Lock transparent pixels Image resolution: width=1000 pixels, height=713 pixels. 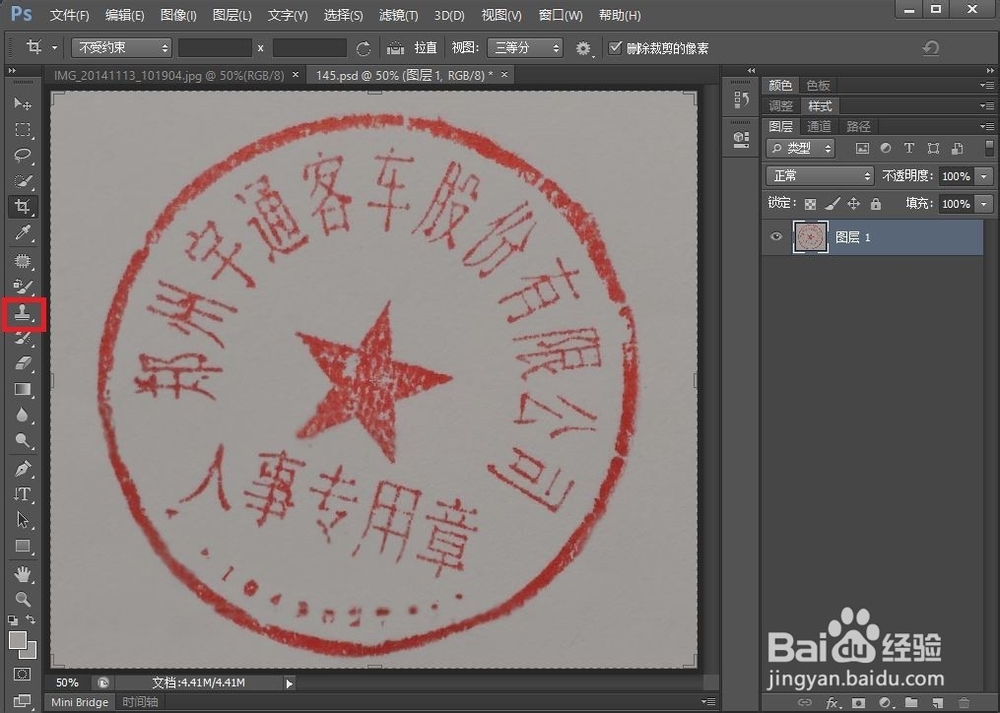click(x=810, y=204)
